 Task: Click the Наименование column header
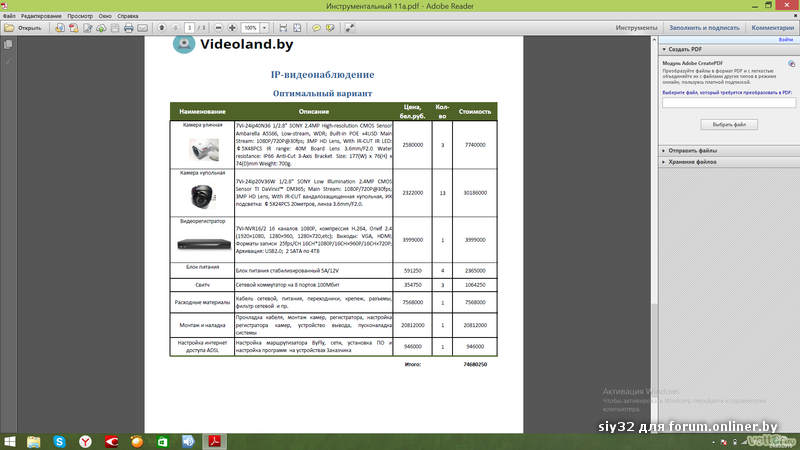[203, 111]
